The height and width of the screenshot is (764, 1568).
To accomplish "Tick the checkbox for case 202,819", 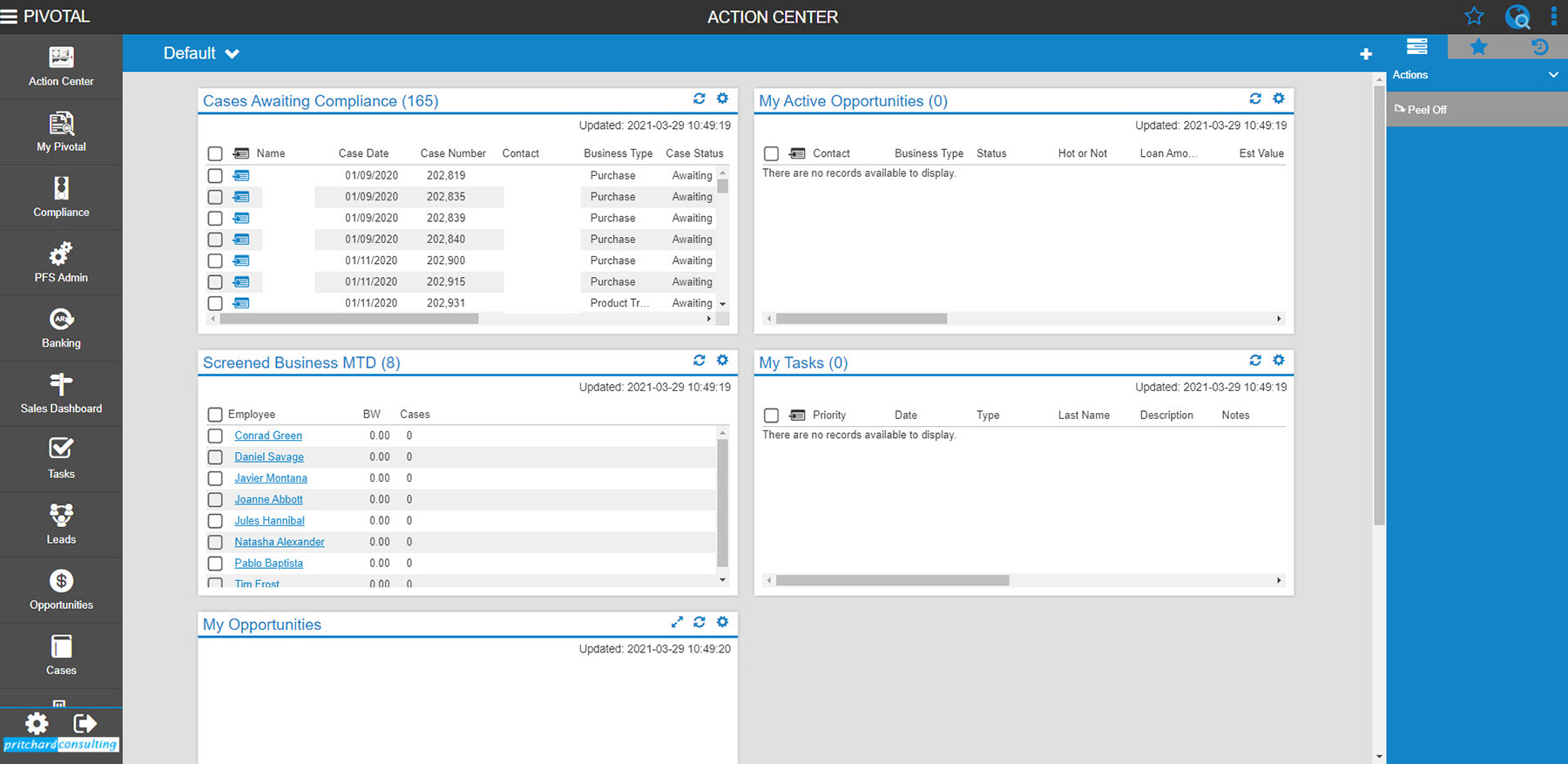I will (x=215, y=176).
